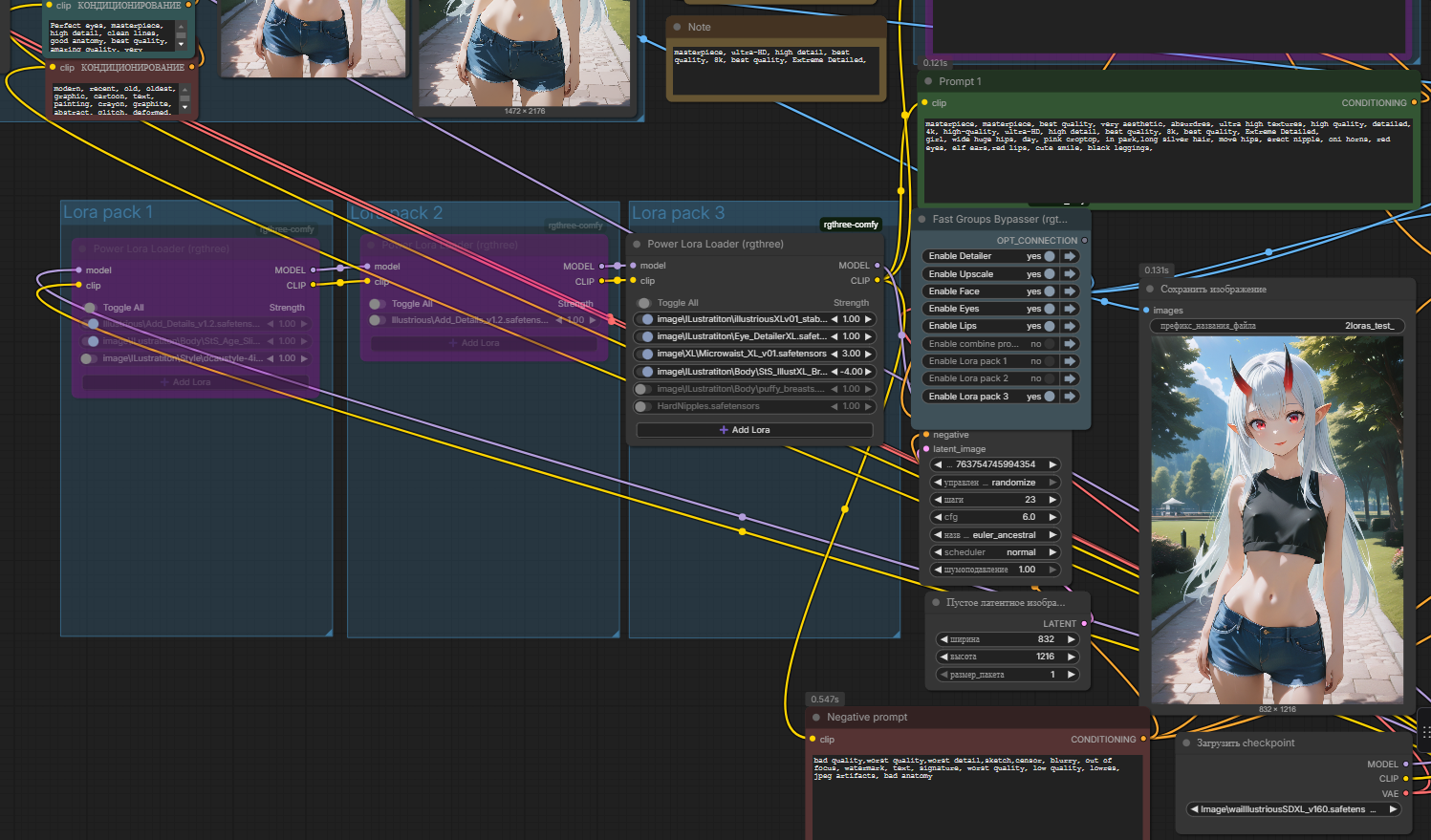Click the arrow icon next to Enable Eyes

pyautogui.click(x=1070, y=309)
